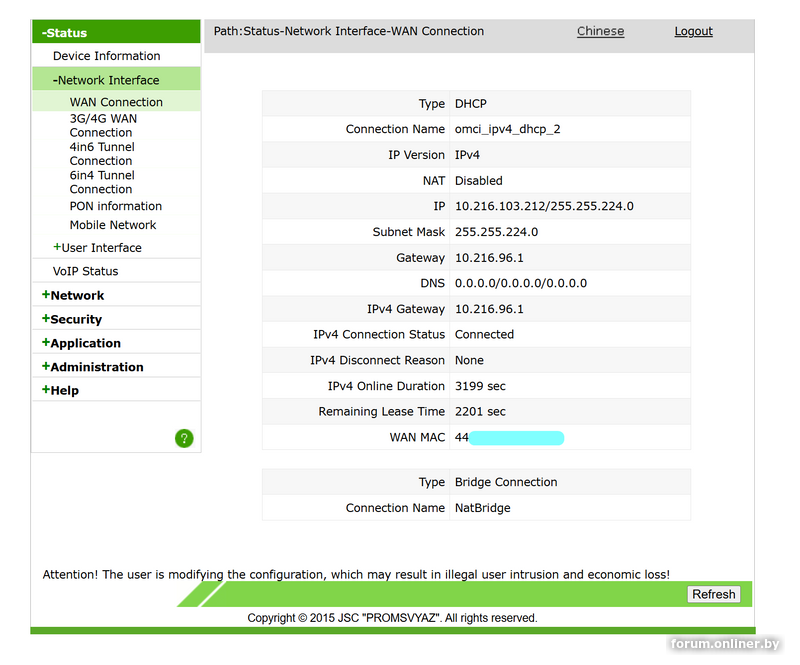Expand the Network menu section

pos(73,295)
